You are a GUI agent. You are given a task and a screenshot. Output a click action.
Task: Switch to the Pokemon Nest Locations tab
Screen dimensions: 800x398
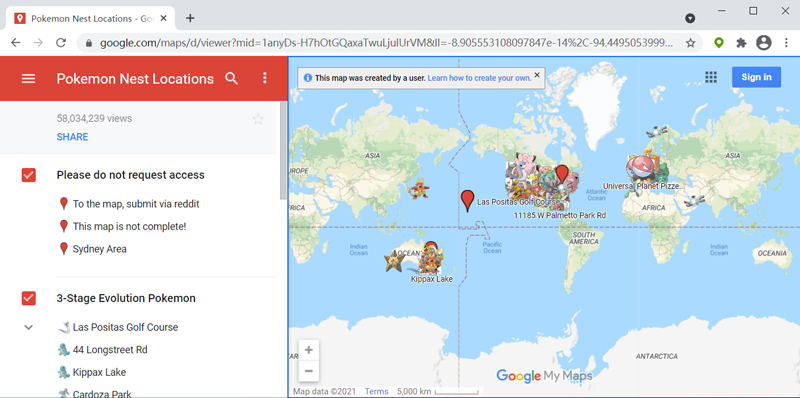(x=91, y=18)
